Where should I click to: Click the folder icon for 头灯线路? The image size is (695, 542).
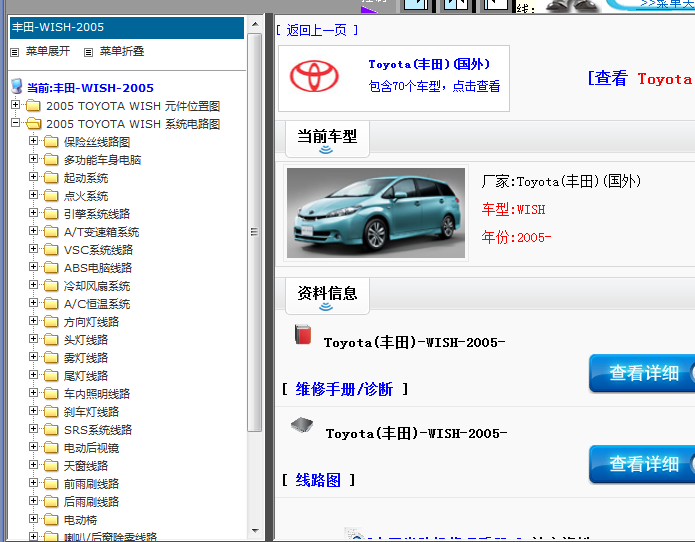click(x=51, y=339)
